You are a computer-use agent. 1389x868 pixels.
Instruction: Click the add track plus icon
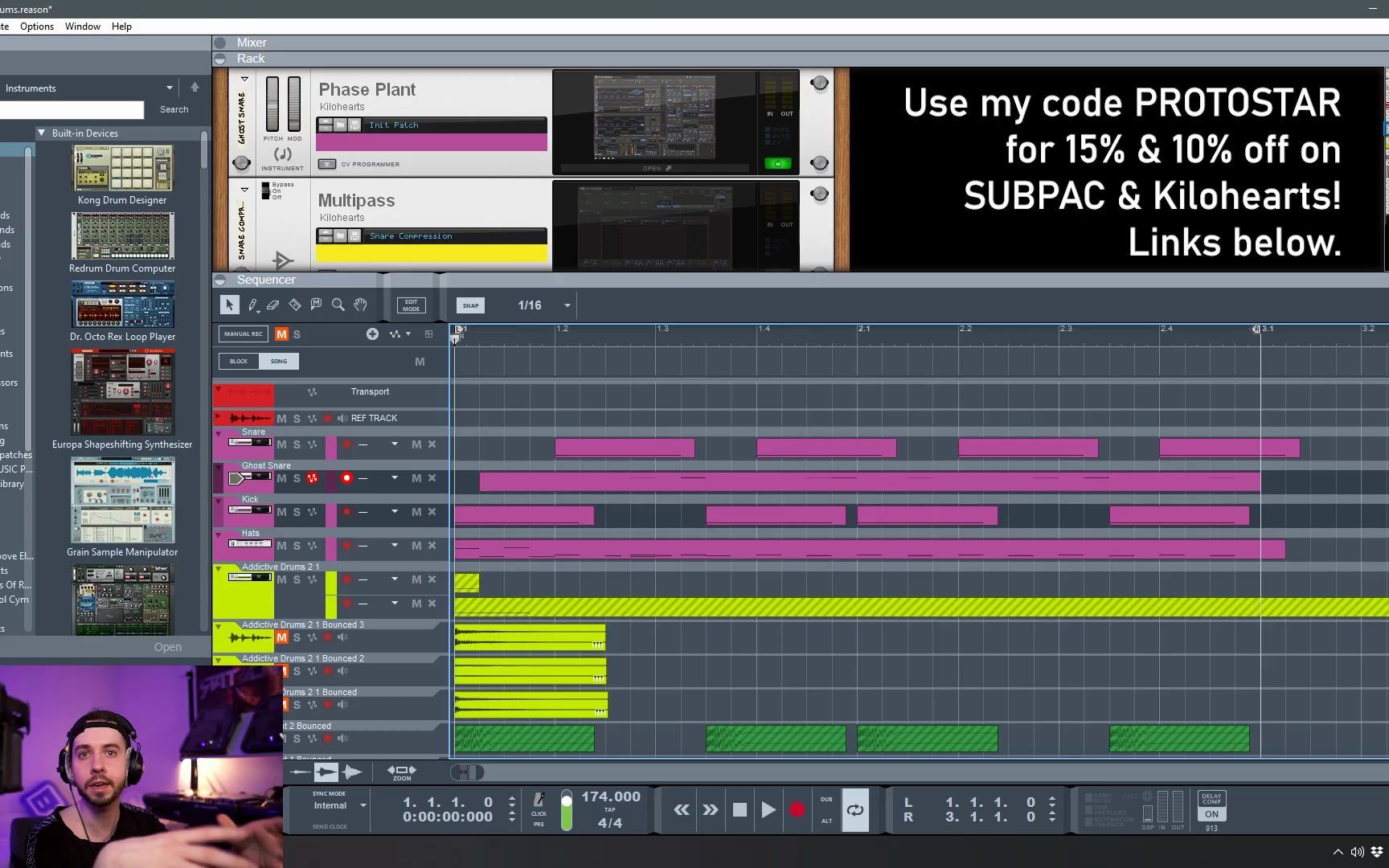click(x=372, y=334)
